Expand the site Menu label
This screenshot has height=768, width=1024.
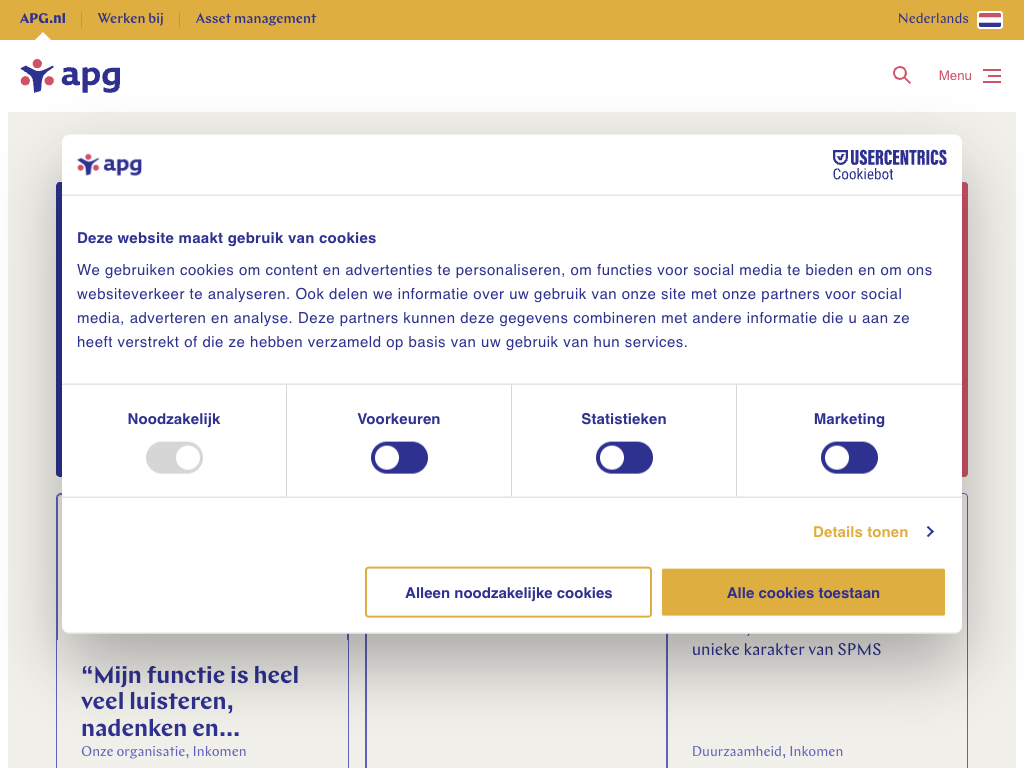pos(954,76)
